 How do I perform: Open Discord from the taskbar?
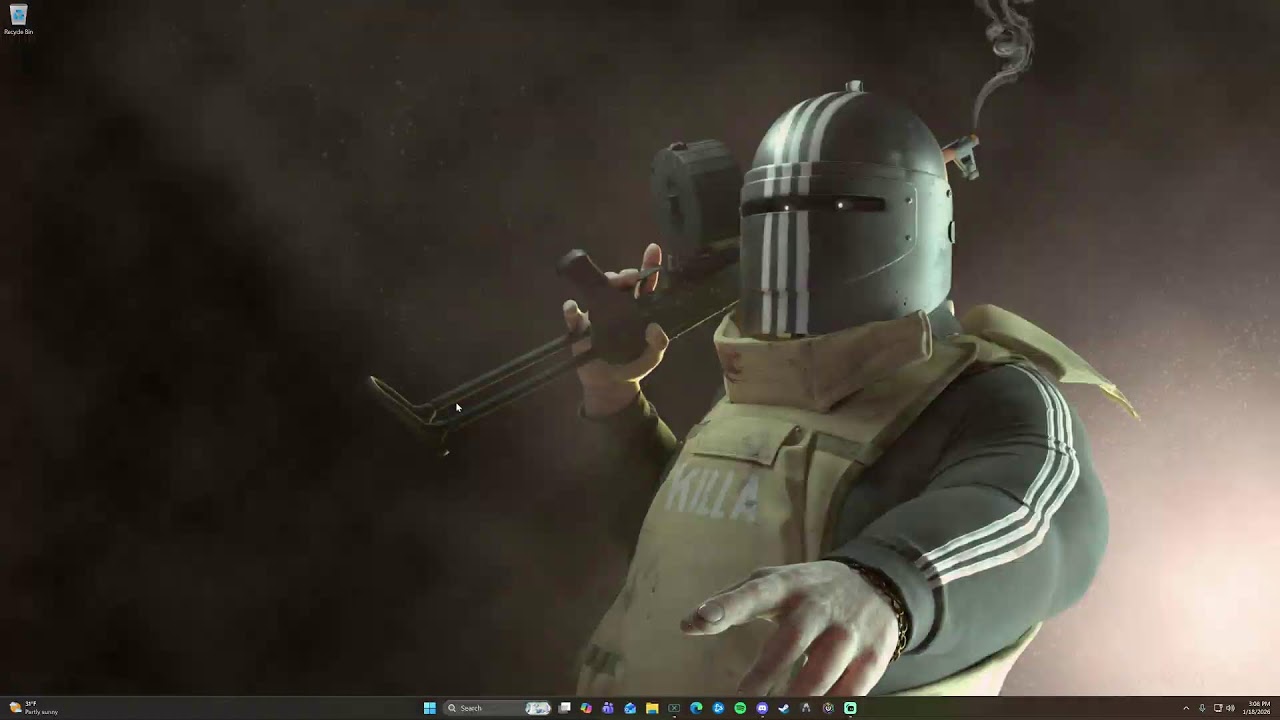click(x=762, y=708)
